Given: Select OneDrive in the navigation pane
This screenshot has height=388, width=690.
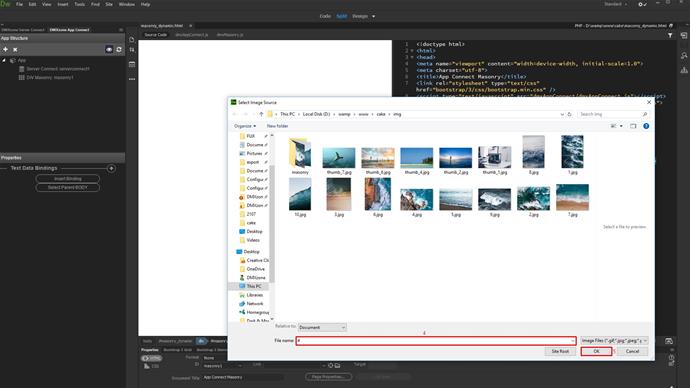Looking at the screenshot, I should click(253, 269).
